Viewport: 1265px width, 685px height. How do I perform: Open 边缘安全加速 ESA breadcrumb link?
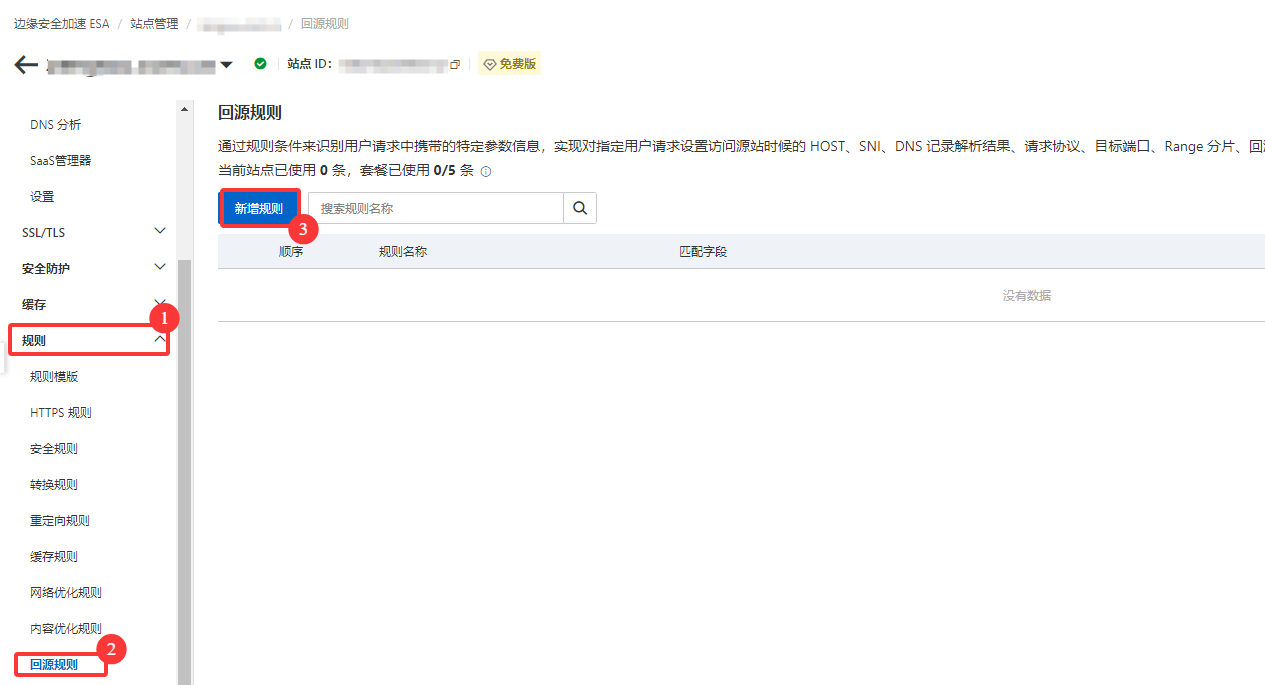(61, 23)
